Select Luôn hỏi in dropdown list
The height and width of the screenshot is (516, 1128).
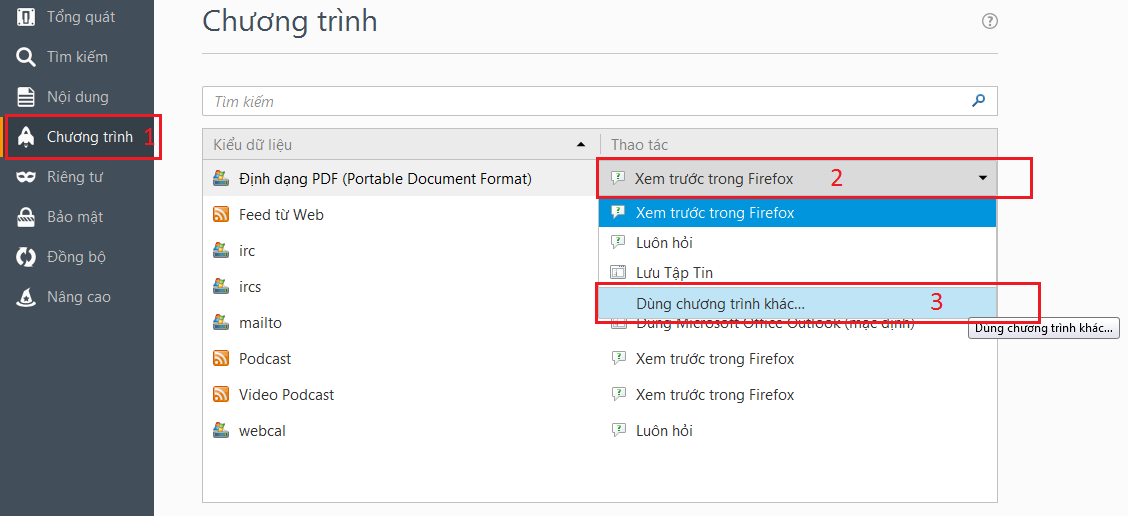(664, 242)
